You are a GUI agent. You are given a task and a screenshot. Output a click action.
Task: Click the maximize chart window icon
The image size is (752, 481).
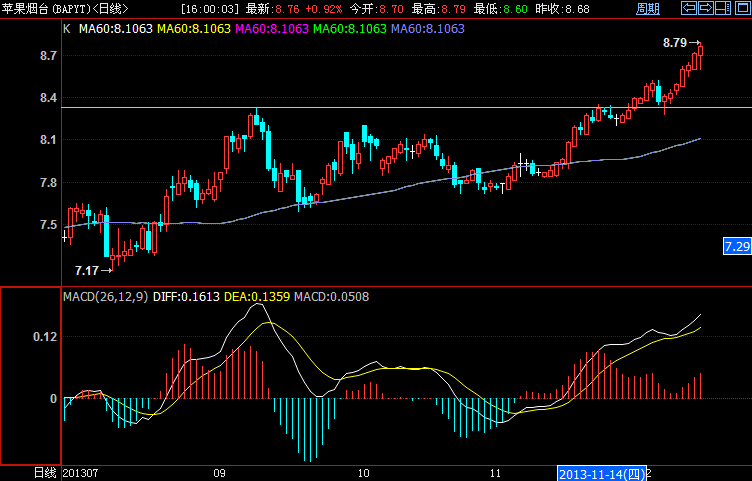742,8
